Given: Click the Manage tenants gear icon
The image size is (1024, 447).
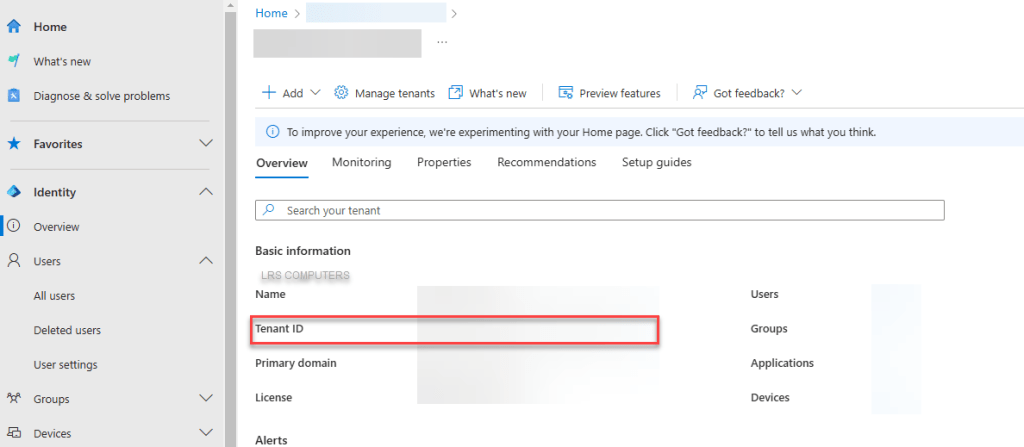Looking at the screenshot, I should pyautogui.click(x=341, y=93).
